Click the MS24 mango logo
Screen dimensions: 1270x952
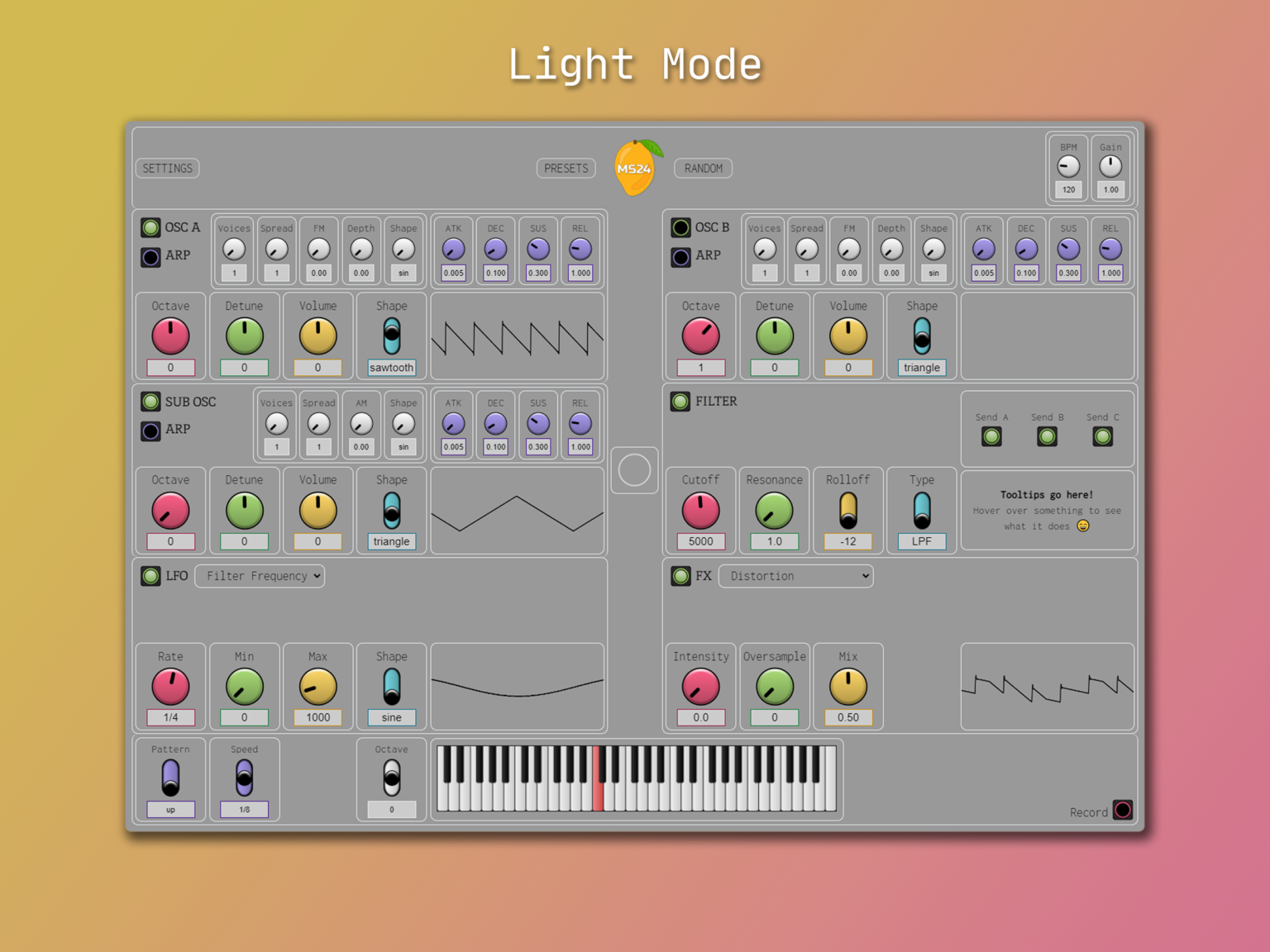pyautogui.click(x=635, y=168)
